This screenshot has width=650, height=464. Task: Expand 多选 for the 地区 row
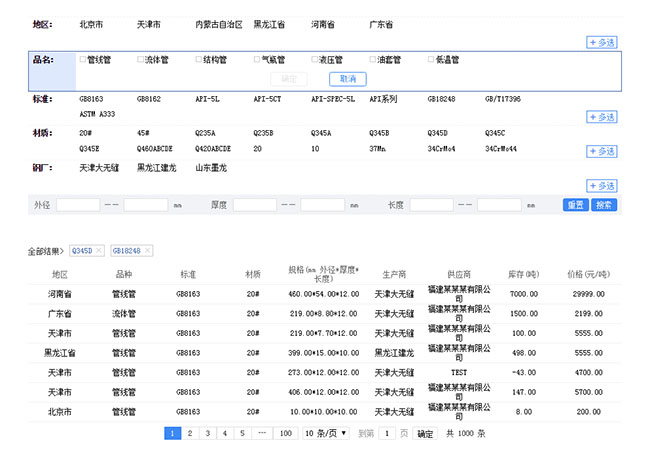[601, 42]
